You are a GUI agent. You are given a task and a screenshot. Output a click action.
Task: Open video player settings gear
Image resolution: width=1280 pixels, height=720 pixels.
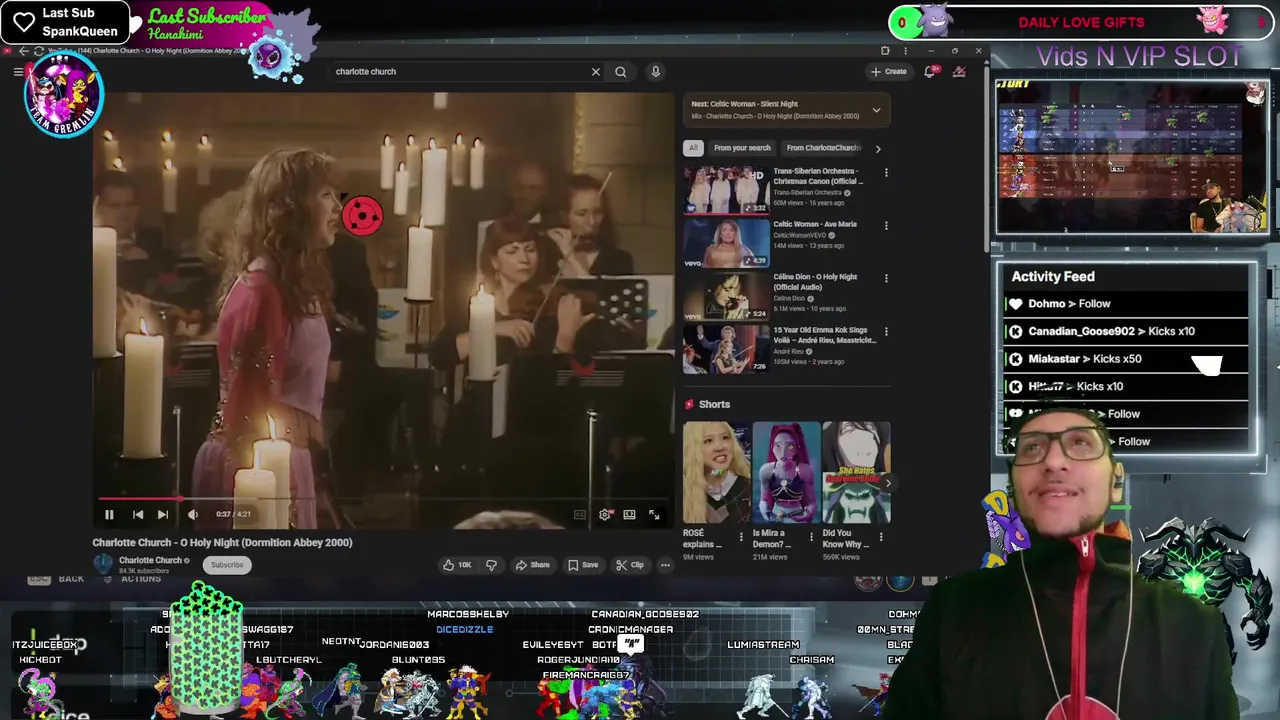(x=605, y=514)
